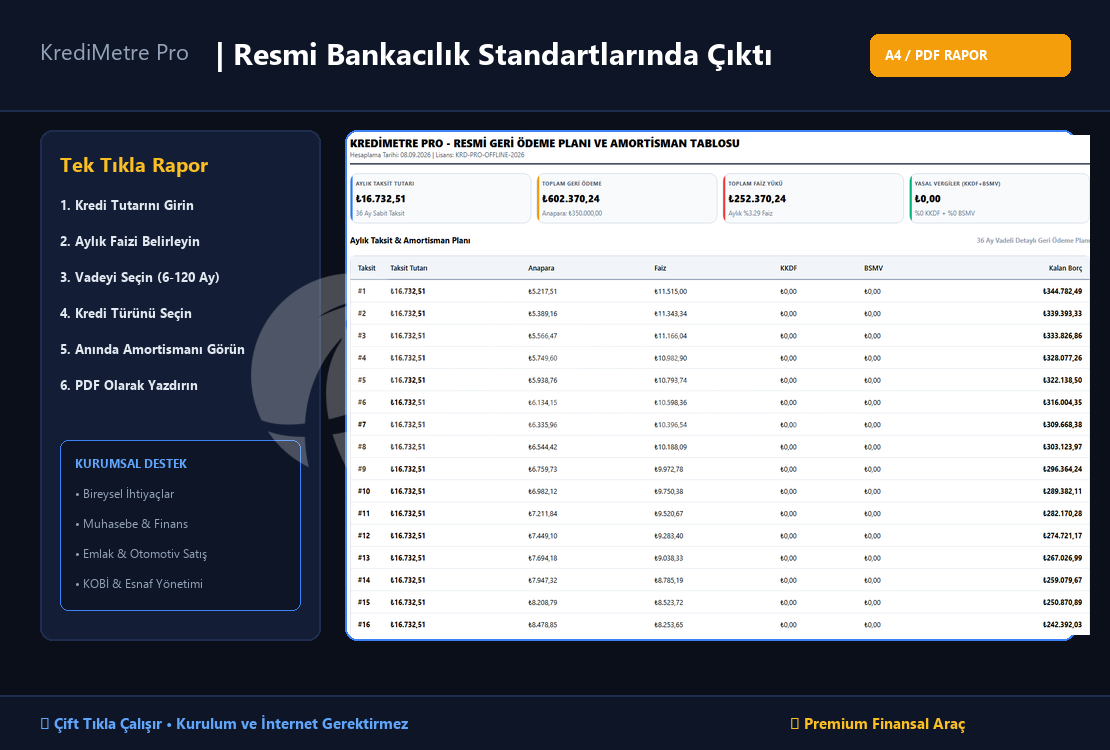Viewport: 1110px width, 750px height.
Task: Click the 36 Ay Sabit Taksit note
Action: tap(380, 213)
